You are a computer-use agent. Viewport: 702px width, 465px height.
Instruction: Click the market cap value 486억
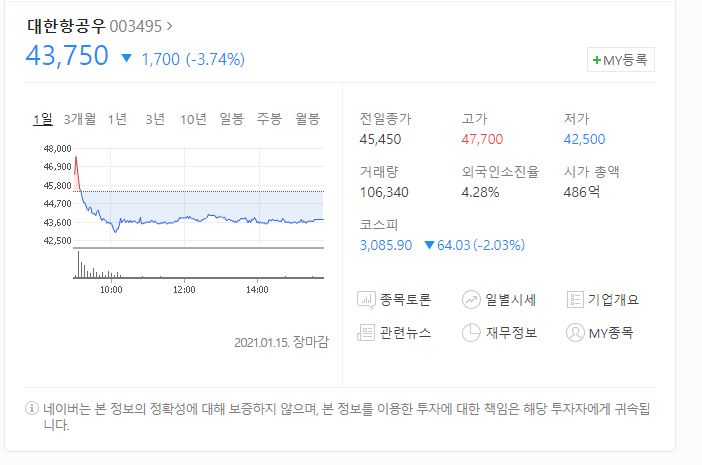point(582,192)
